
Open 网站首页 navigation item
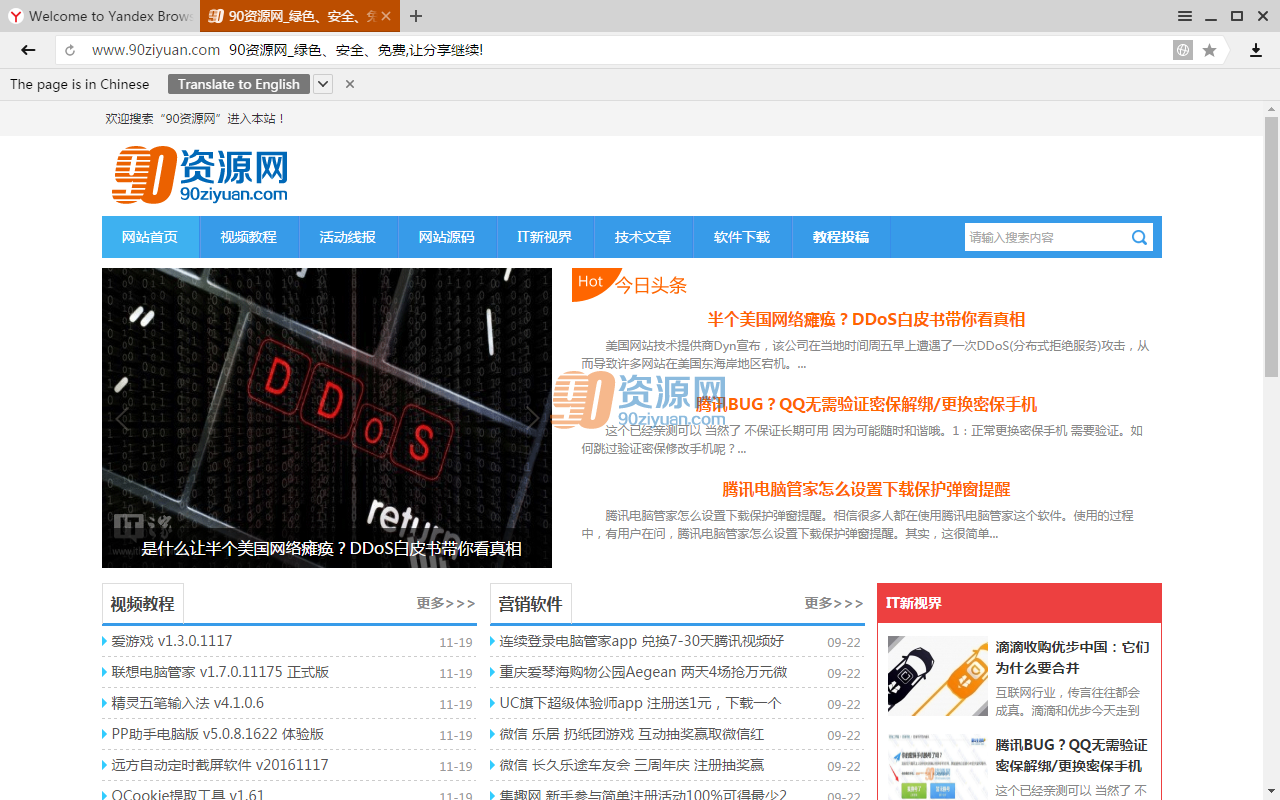(150, 237)
